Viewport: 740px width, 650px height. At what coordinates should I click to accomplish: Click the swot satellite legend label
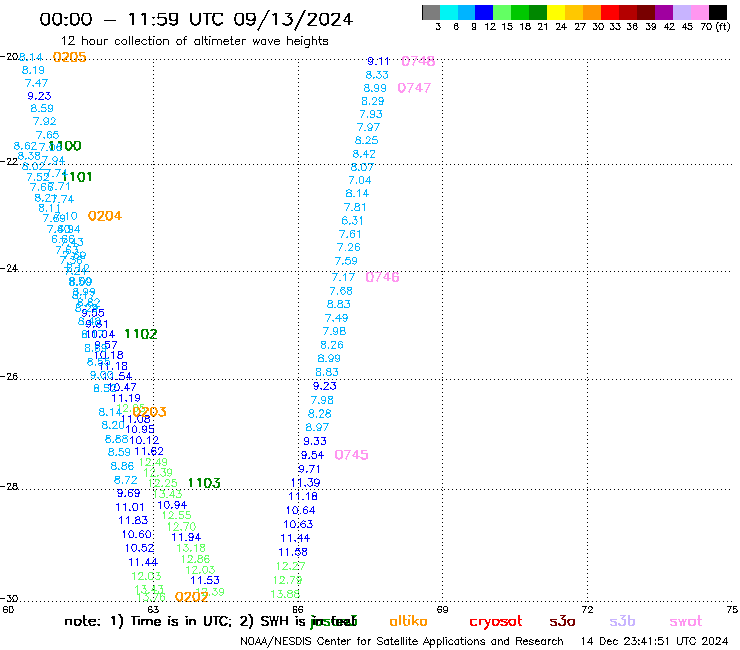click(686, 621)
